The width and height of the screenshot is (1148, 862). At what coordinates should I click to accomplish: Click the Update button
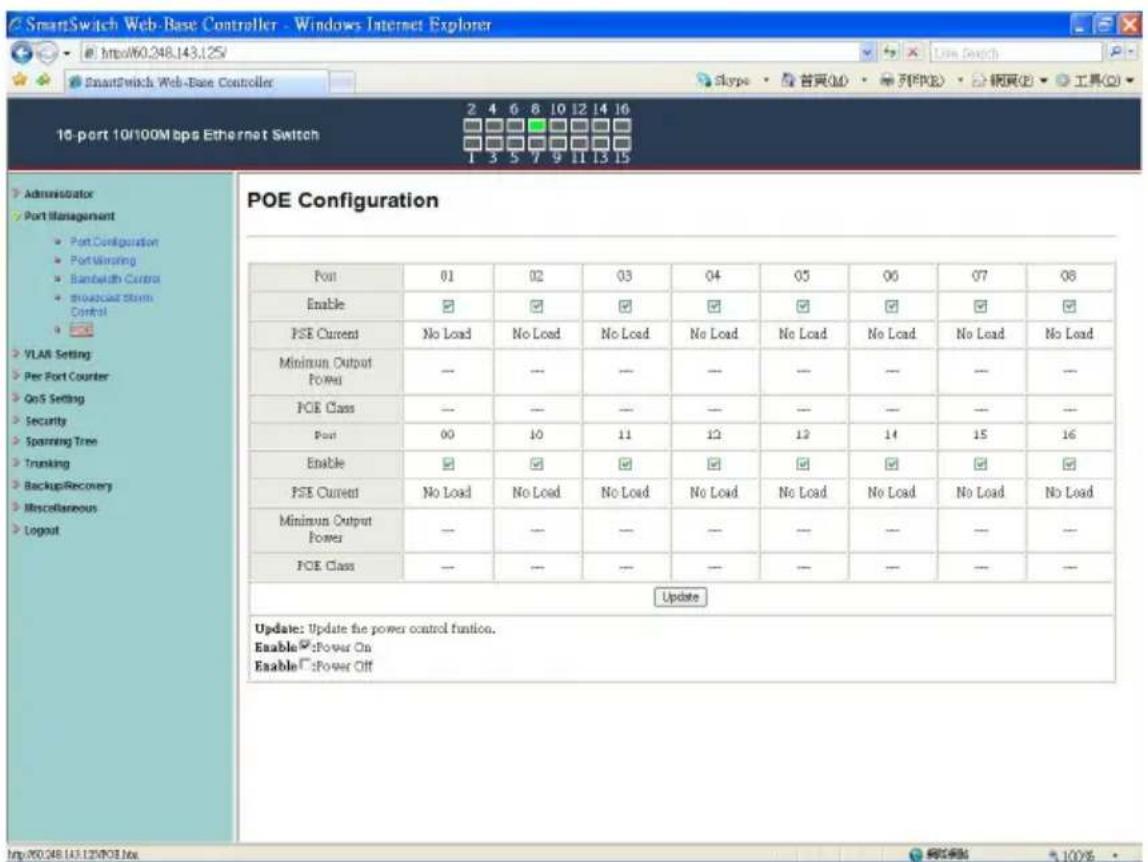pos(680,597)
